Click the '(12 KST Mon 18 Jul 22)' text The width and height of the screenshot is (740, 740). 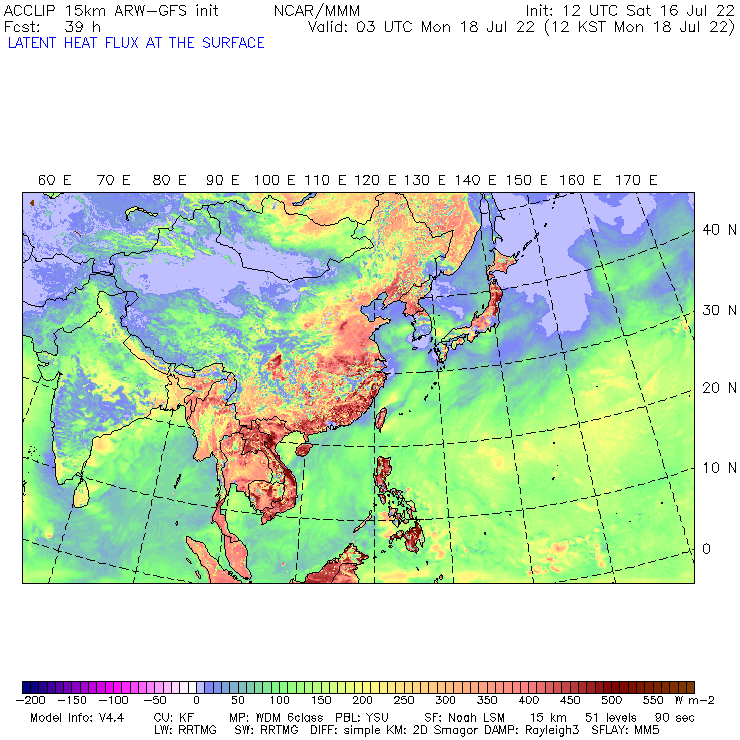639,27
